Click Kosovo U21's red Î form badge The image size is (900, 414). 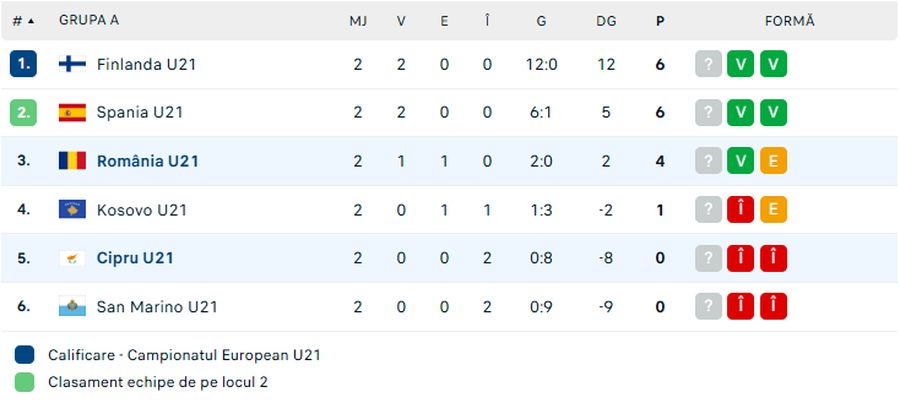(x=740, y=210)
